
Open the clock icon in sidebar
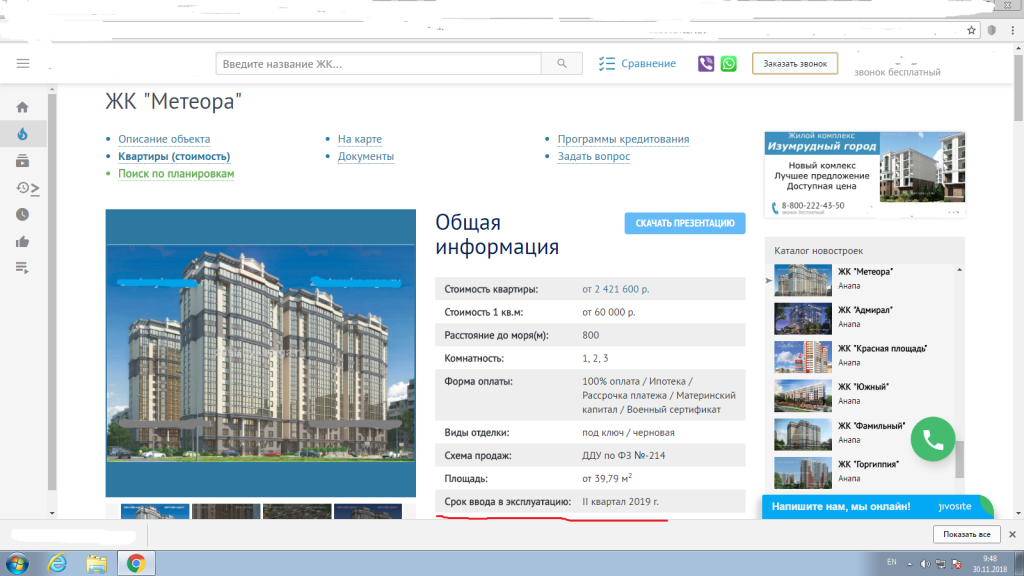(x=22, y=214)
